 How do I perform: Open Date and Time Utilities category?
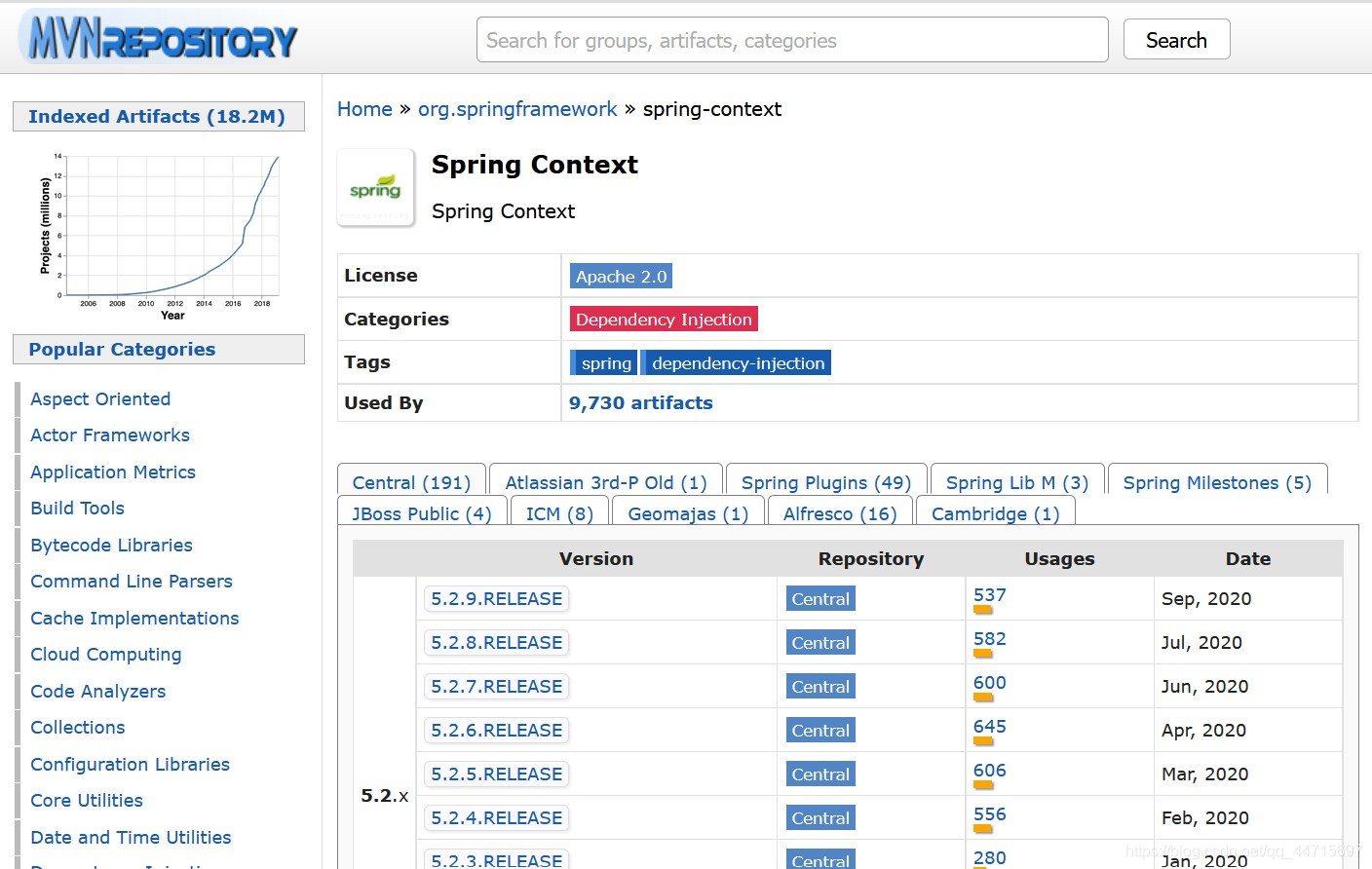131,838
